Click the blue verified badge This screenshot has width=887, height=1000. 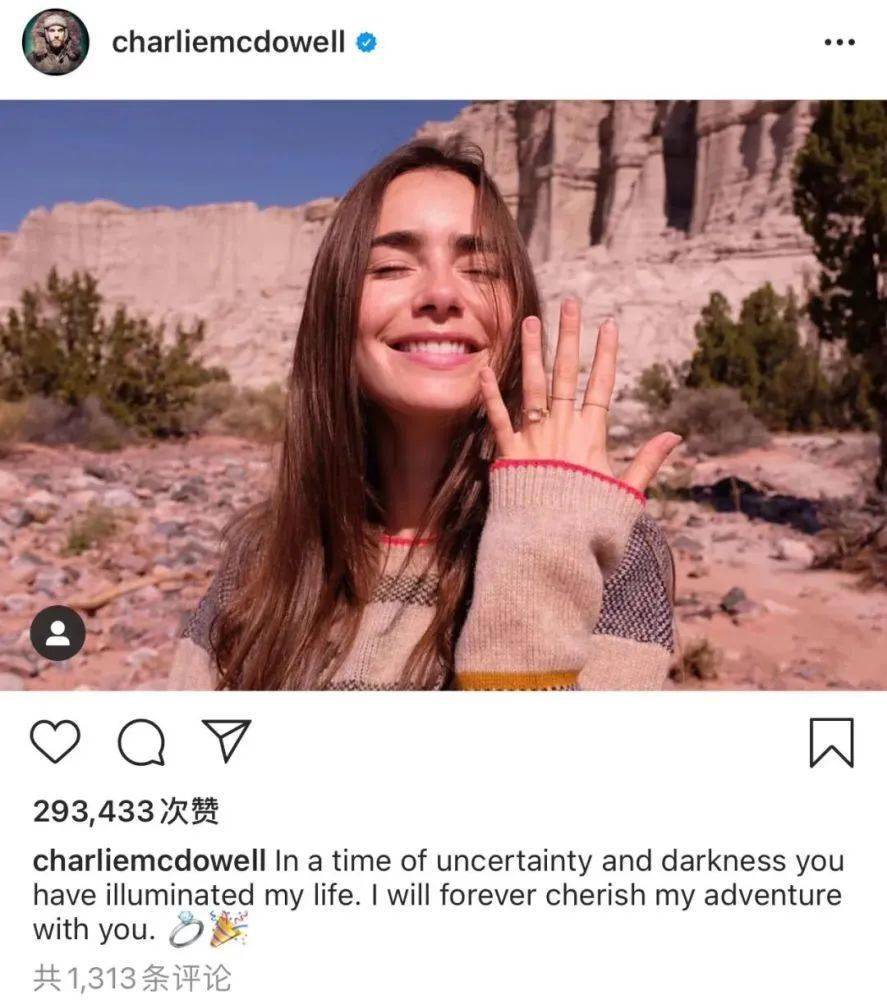(366, 43)
